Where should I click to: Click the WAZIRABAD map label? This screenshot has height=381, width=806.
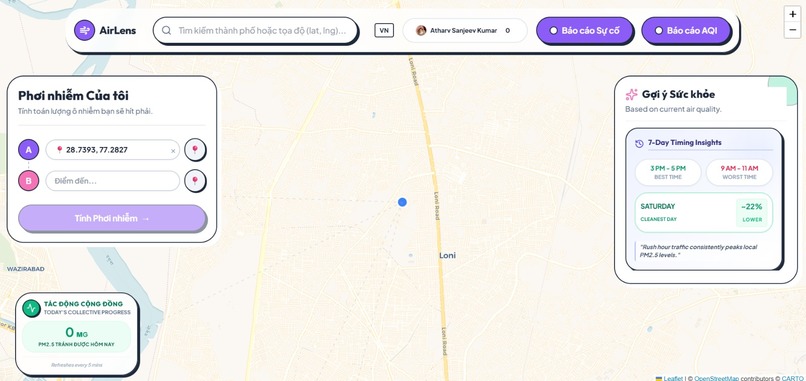[25, 269]
